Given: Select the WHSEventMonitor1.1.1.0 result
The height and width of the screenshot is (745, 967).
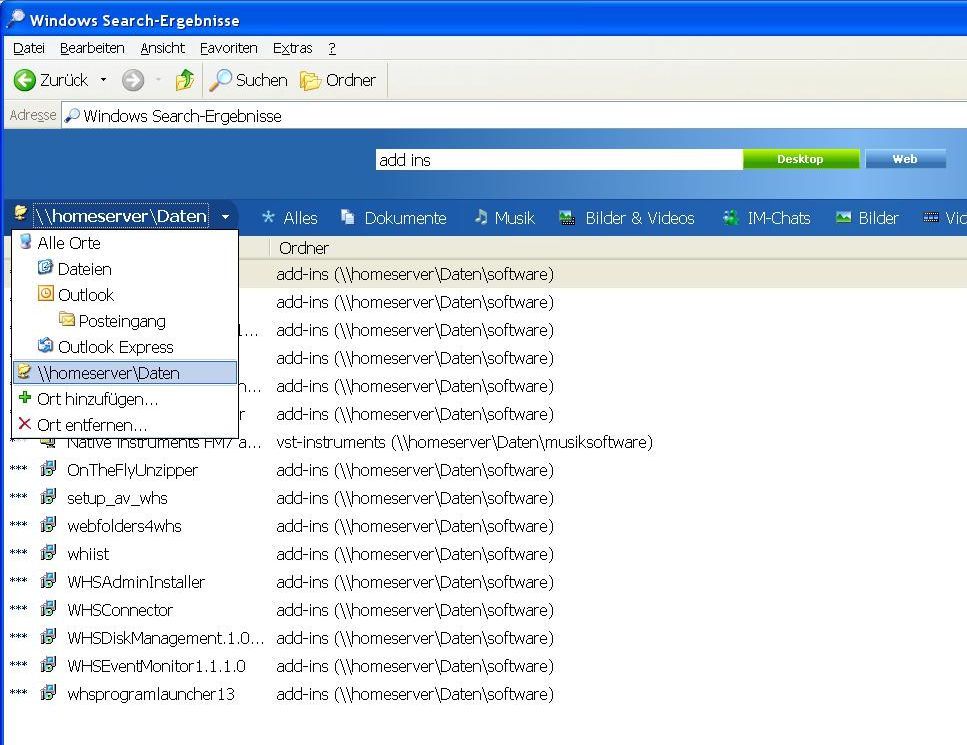Looking at the screenshot, I should [156, 666].
